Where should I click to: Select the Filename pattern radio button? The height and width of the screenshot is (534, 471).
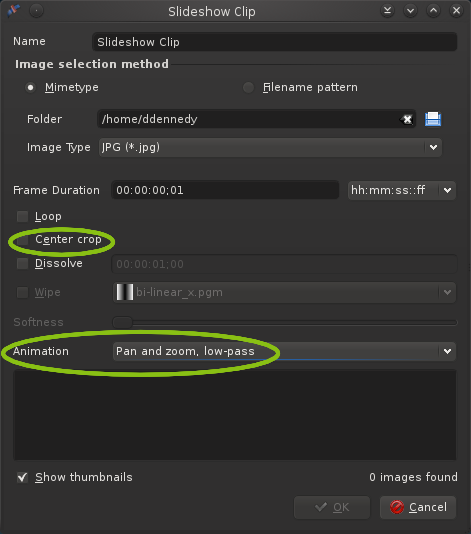pos(248,88)
